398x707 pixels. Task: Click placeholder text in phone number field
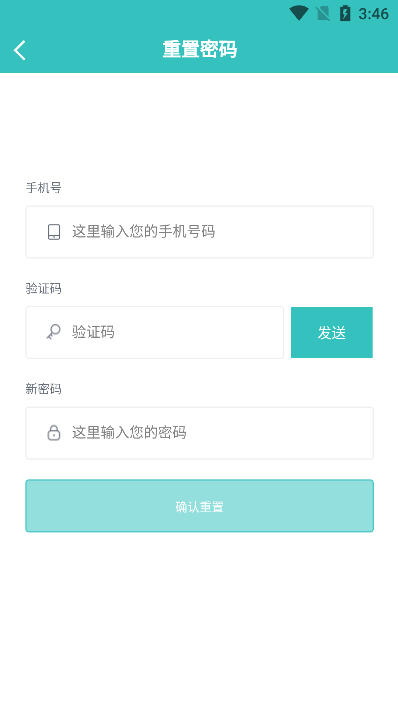tap(143, 231)
